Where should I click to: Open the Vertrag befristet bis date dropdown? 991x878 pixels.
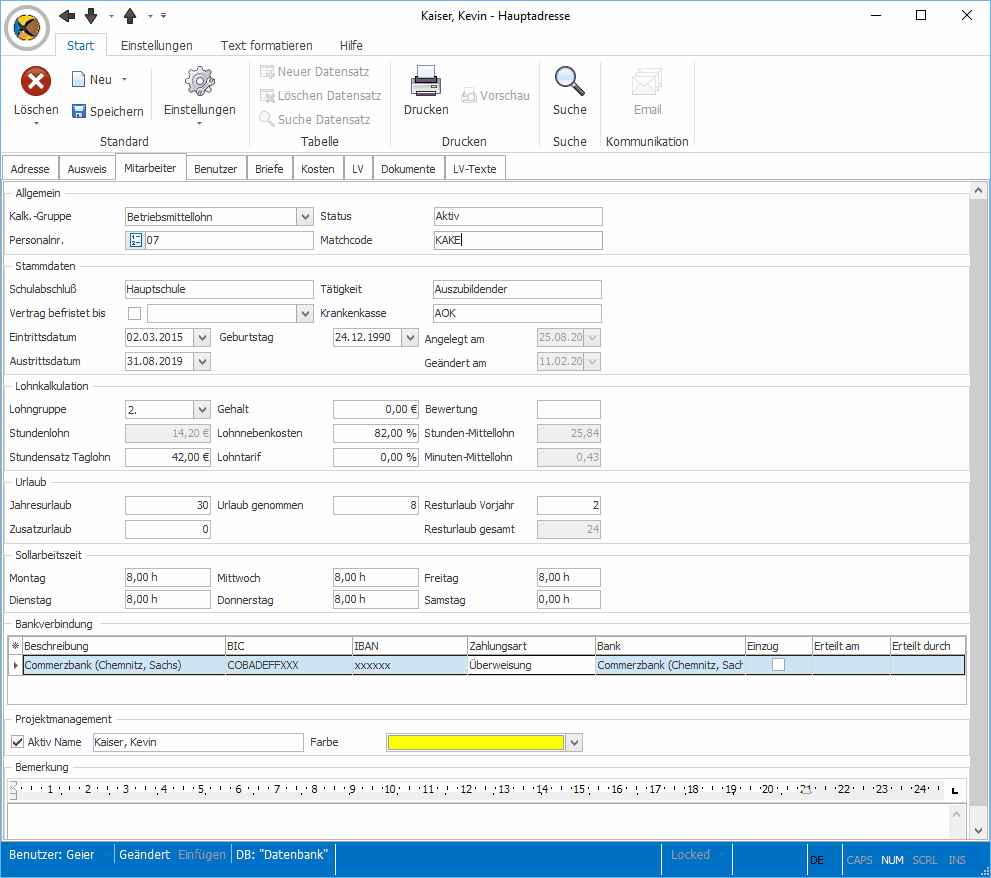pyautogui.click(x=305, y=314)
